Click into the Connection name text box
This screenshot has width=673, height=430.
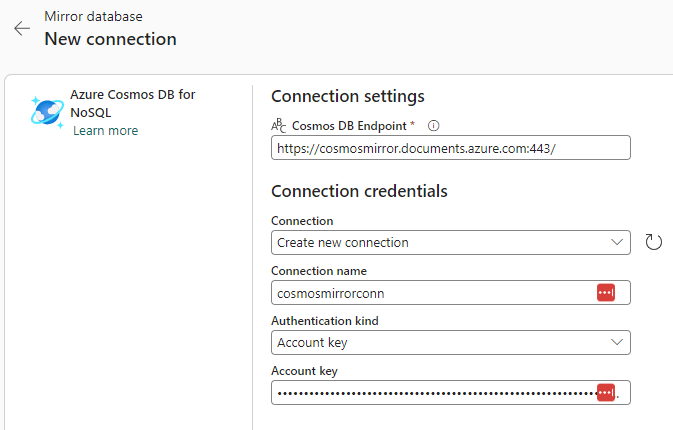(x=430, y=293)
